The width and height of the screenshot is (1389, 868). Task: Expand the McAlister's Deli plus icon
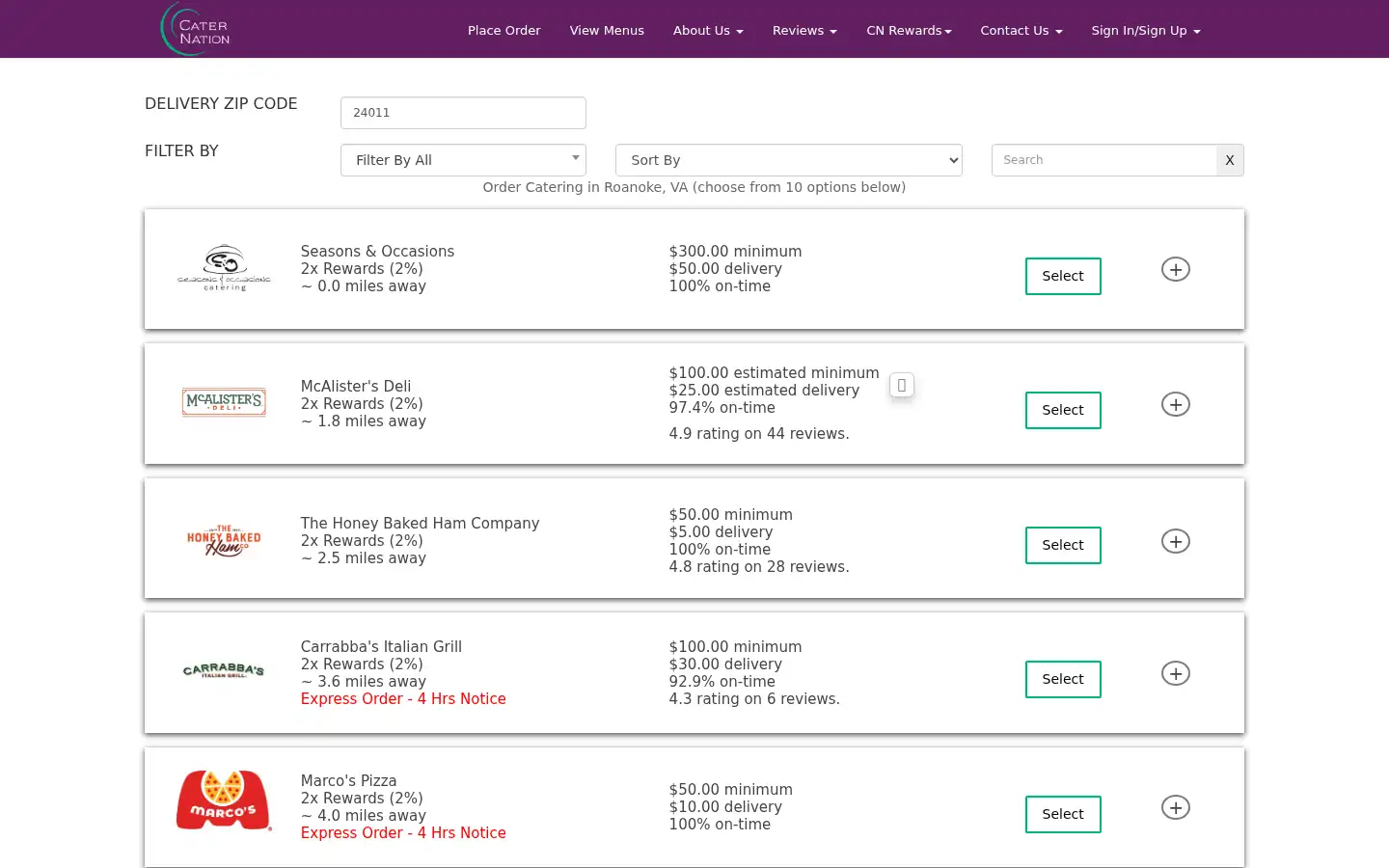(x=1175, y=404)
